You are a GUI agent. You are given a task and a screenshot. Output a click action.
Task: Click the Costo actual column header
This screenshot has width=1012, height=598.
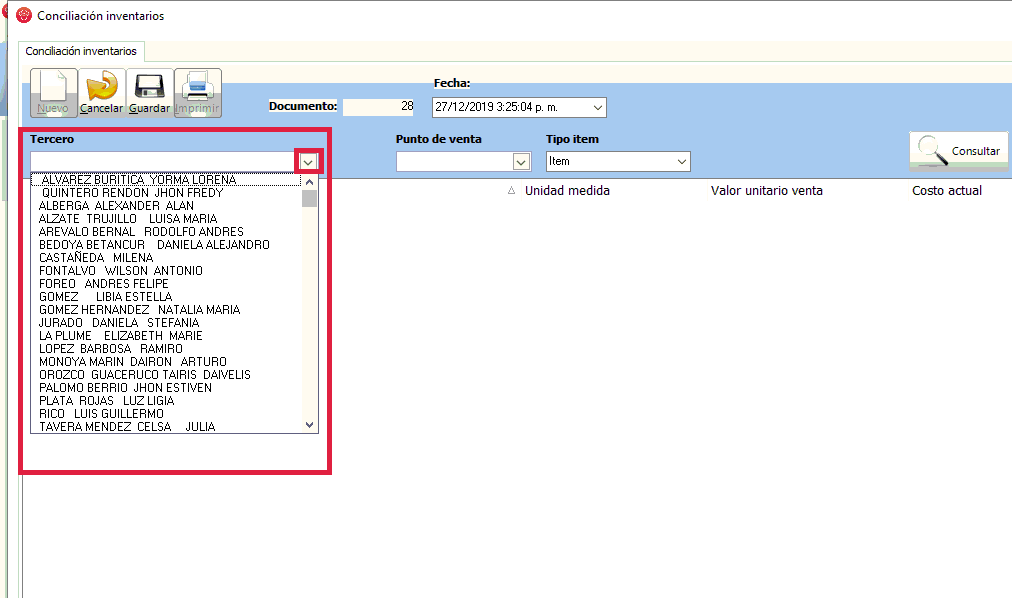[946, 191]
